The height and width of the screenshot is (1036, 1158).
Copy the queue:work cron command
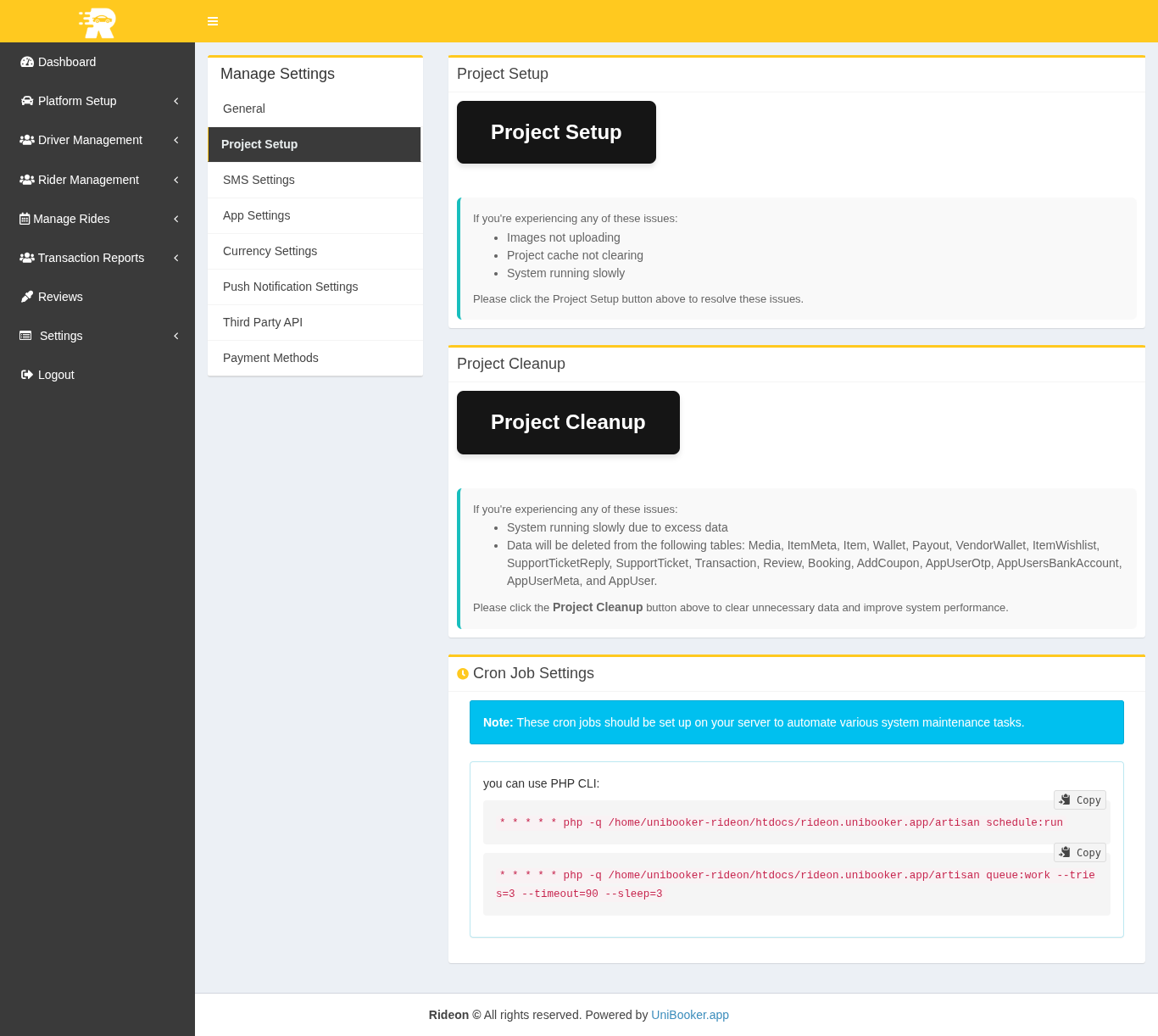coord(1079,852)
